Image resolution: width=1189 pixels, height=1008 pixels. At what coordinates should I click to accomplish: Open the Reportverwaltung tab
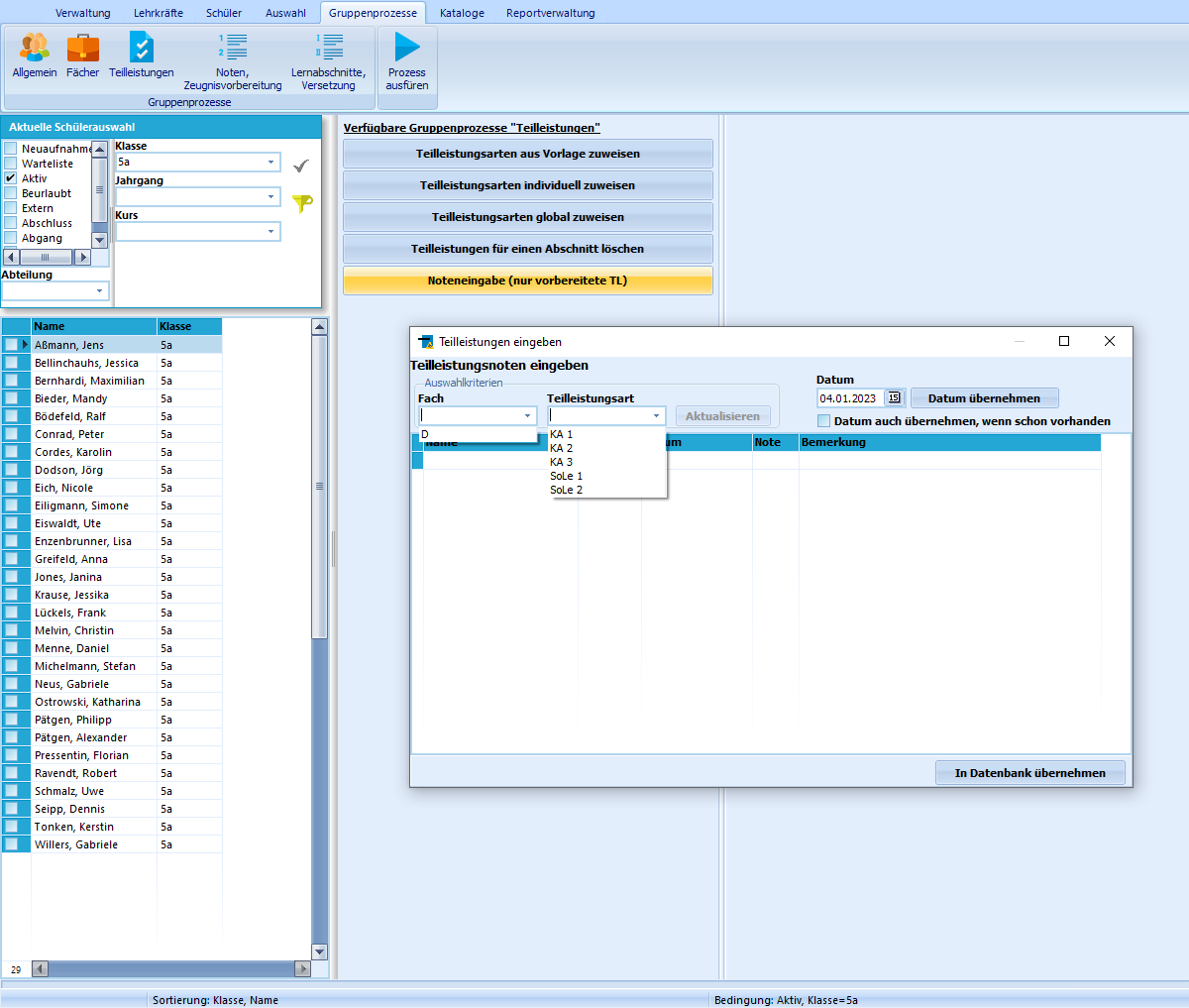[551, 13]
